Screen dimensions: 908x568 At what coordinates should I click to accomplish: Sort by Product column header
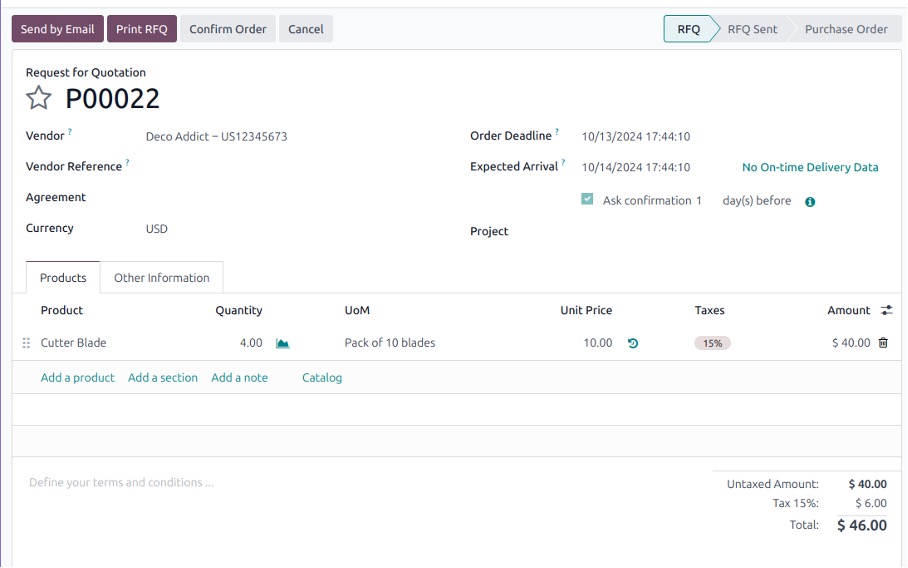pos(61,310)
